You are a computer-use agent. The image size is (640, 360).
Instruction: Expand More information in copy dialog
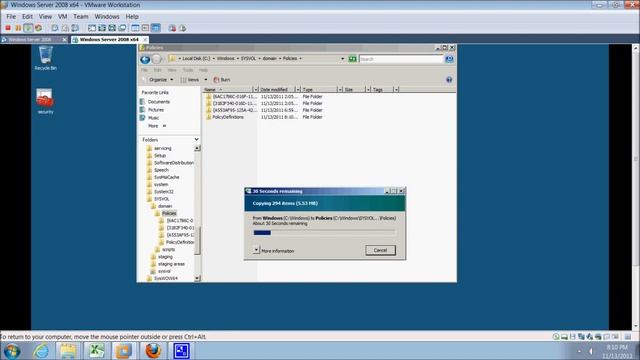[x=256, y=250]
